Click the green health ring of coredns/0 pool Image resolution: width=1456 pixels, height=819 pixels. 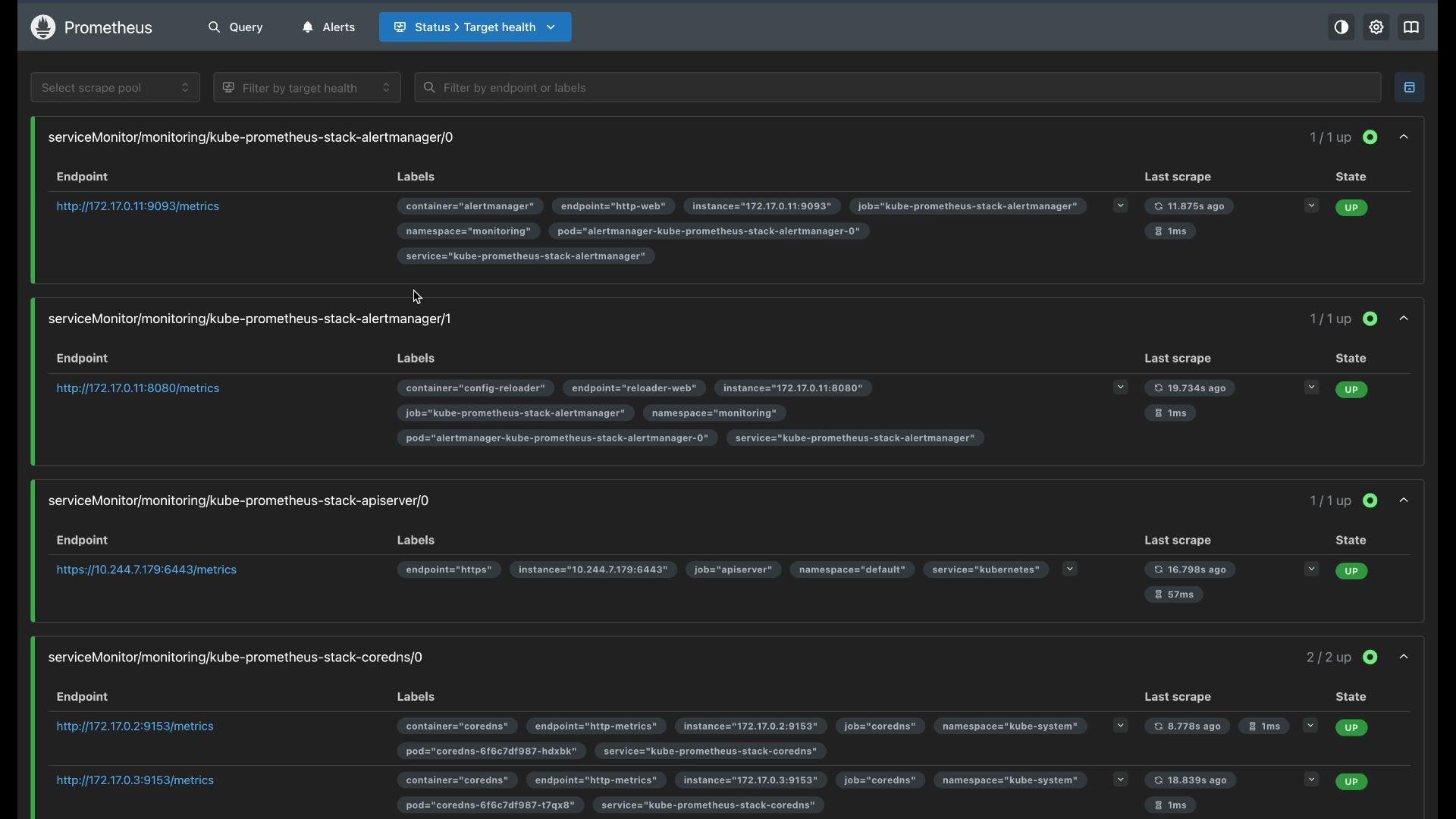1370,658
